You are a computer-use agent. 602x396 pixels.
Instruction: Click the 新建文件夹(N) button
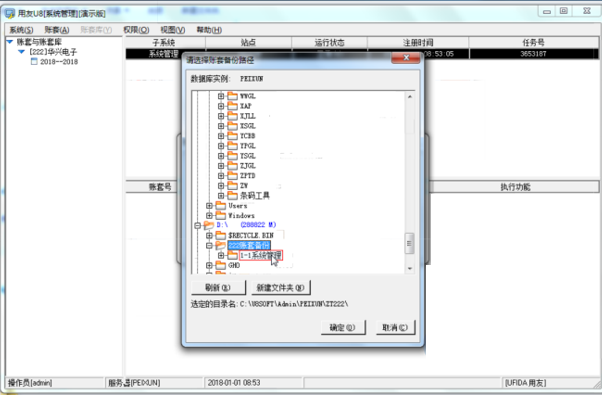tap(281, 287)
